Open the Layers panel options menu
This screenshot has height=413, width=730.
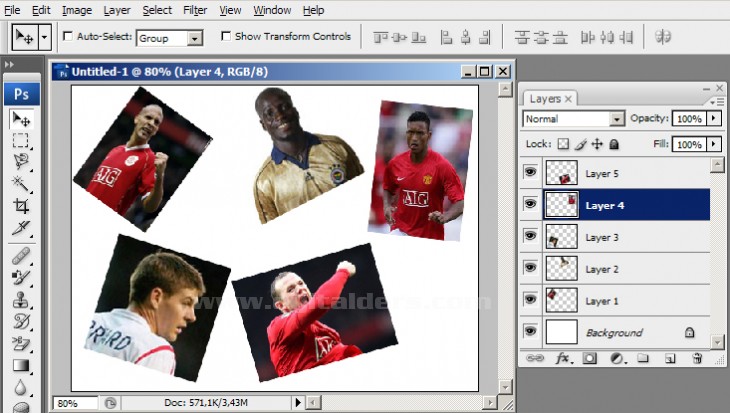point(717,101)
